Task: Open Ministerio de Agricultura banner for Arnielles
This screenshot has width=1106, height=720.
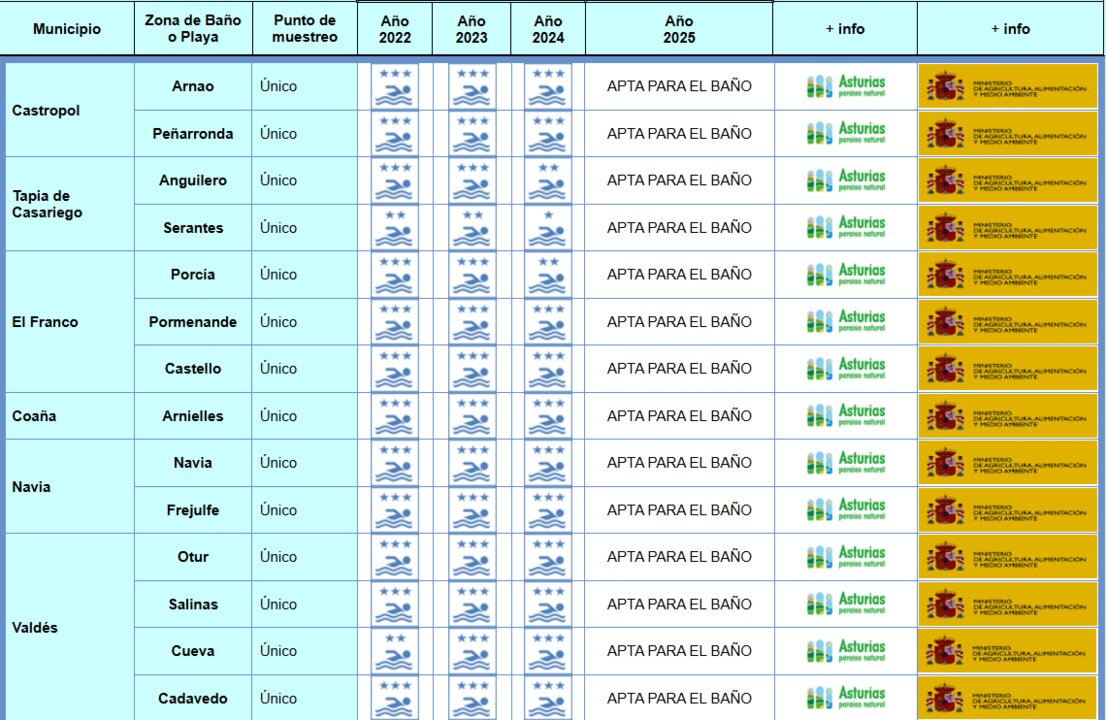Action: pos(1008,416)
